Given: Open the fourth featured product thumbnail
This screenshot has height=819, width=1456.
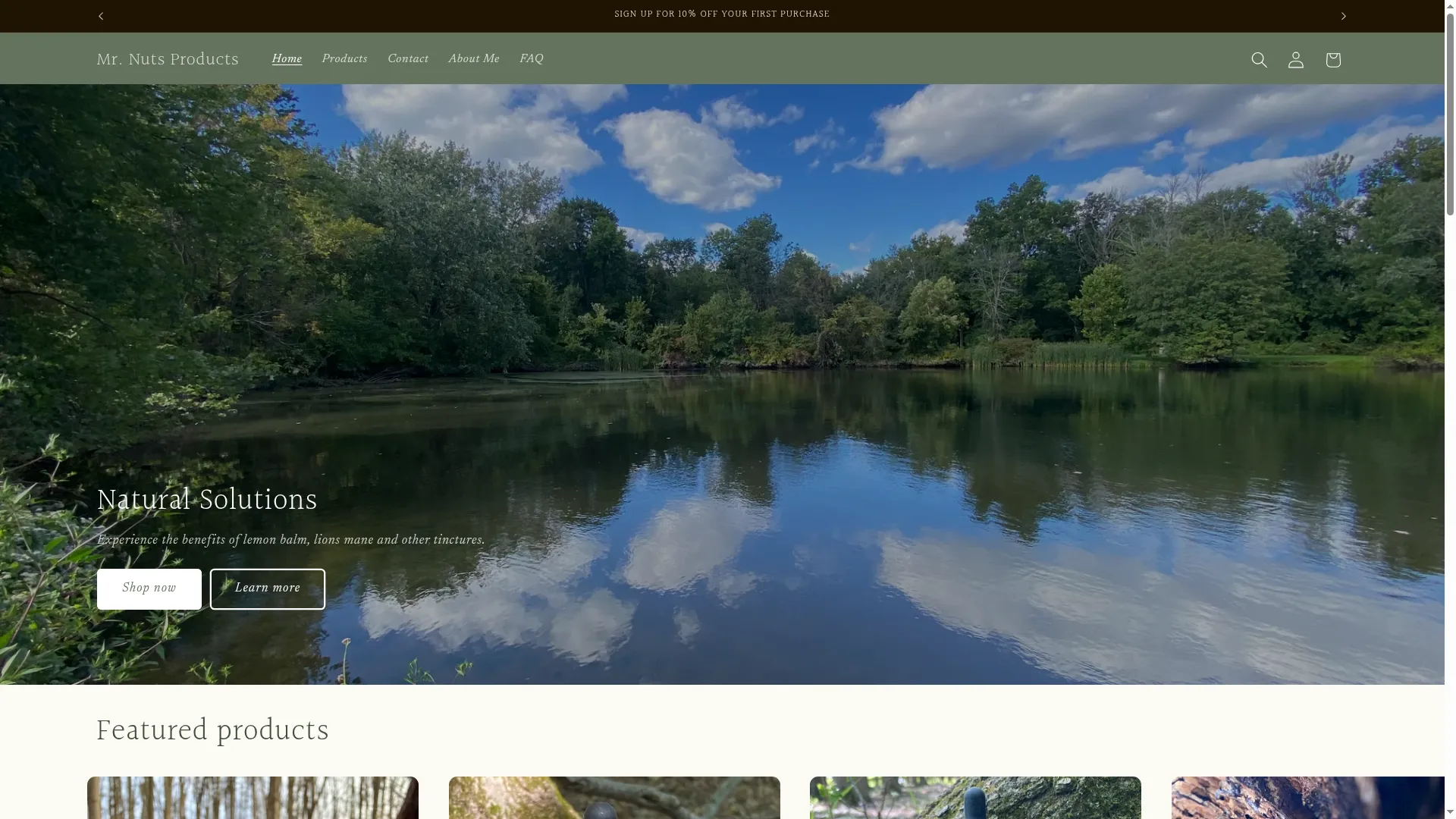Looking at the screenshot, I should pyautogui.click(x=1308, y=798).
